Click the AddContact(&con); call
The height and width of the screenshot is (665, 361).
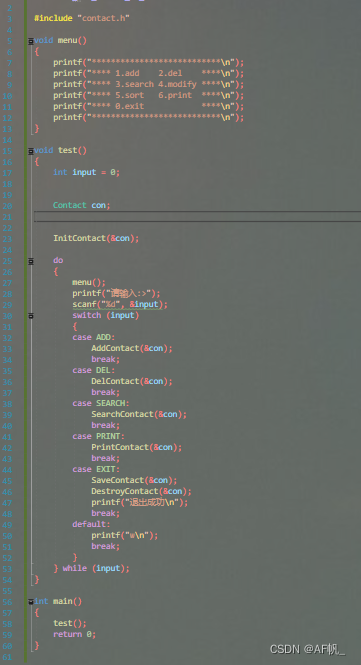click(132, 348)
